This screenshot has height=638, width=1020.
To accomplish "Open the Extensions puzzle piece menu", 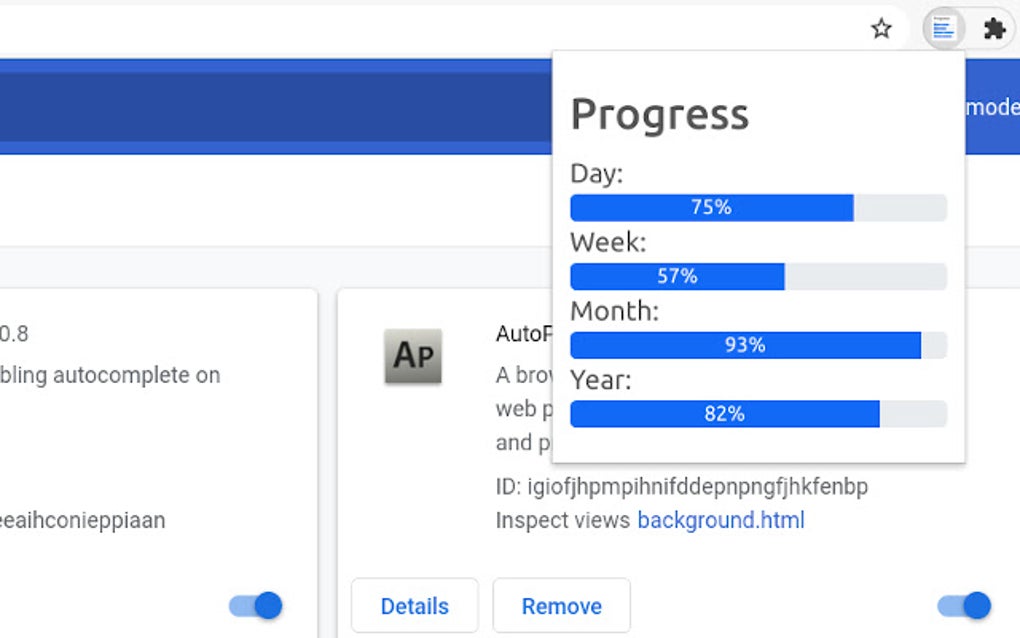I will (x=994, y=29).
